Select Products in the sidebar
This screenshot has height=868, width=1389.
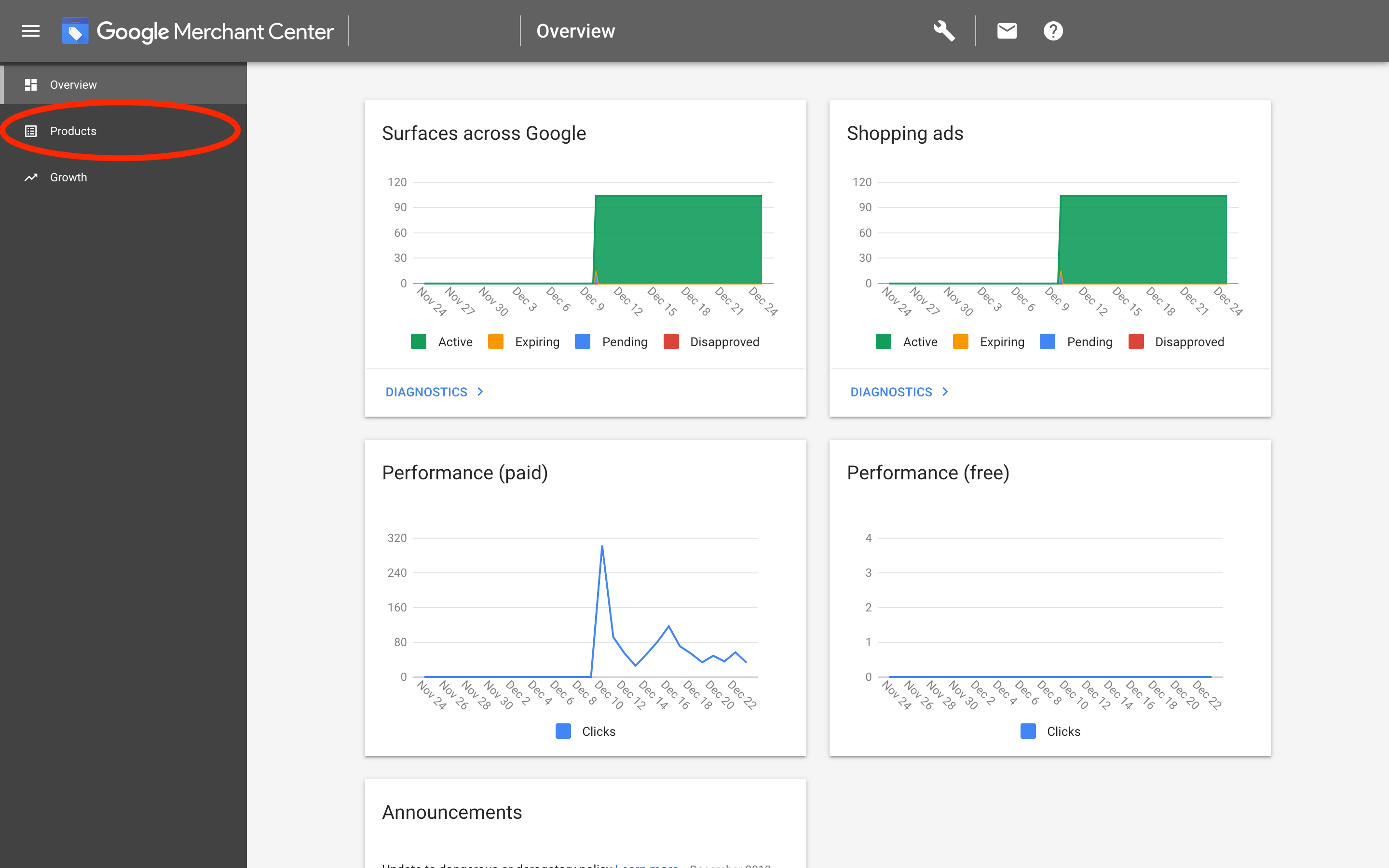(x=73, y=132)
